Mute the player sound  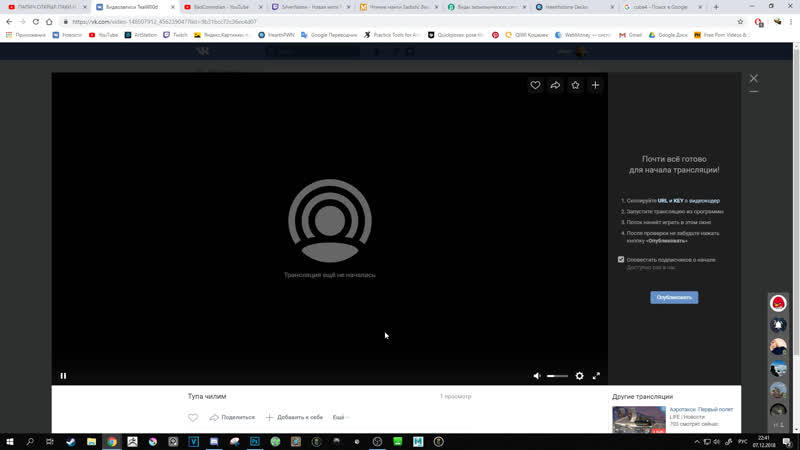coord(537,376)
